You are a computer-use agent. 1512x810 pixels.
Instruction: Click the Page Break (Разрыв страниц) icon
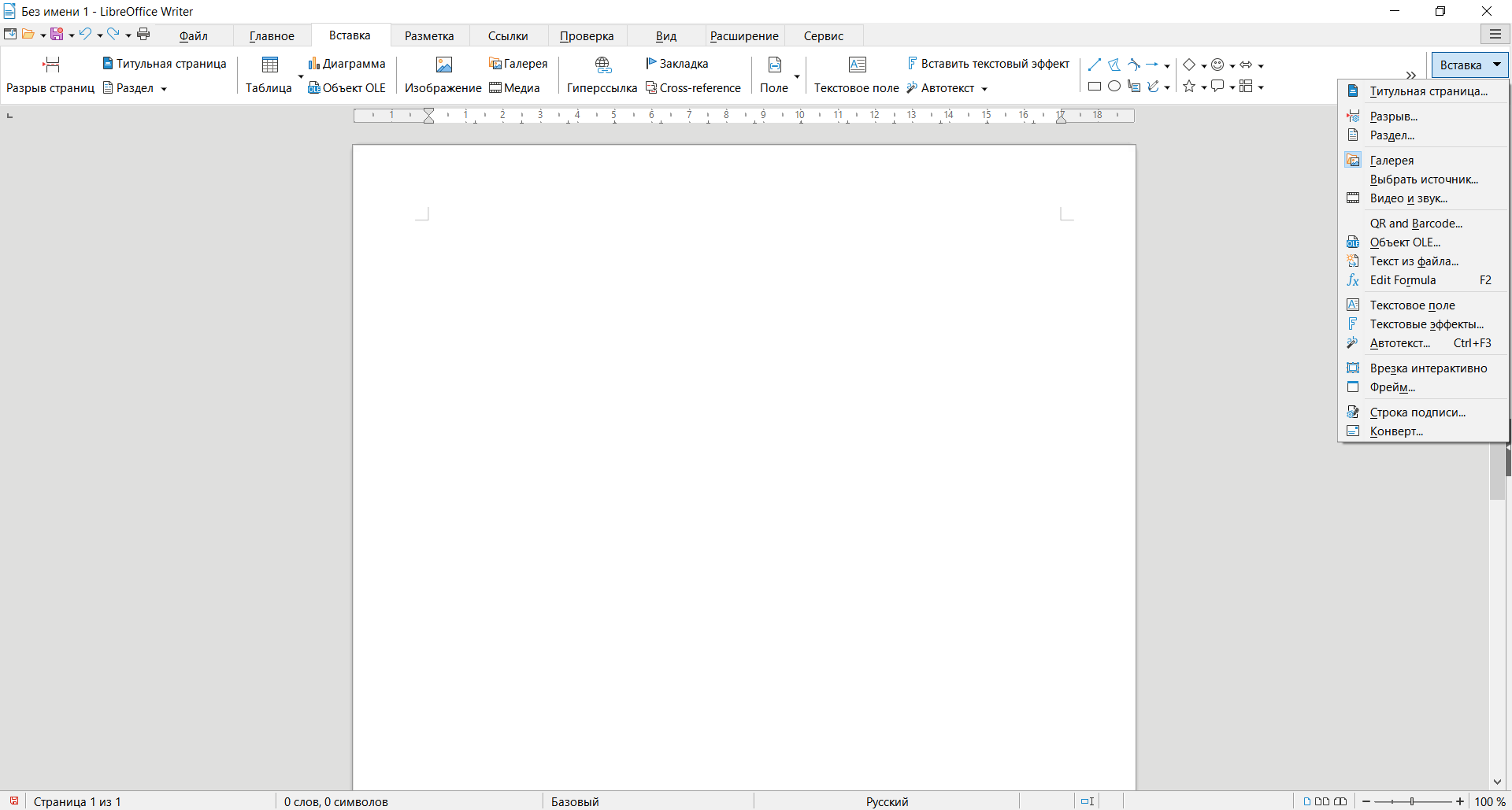51,65
